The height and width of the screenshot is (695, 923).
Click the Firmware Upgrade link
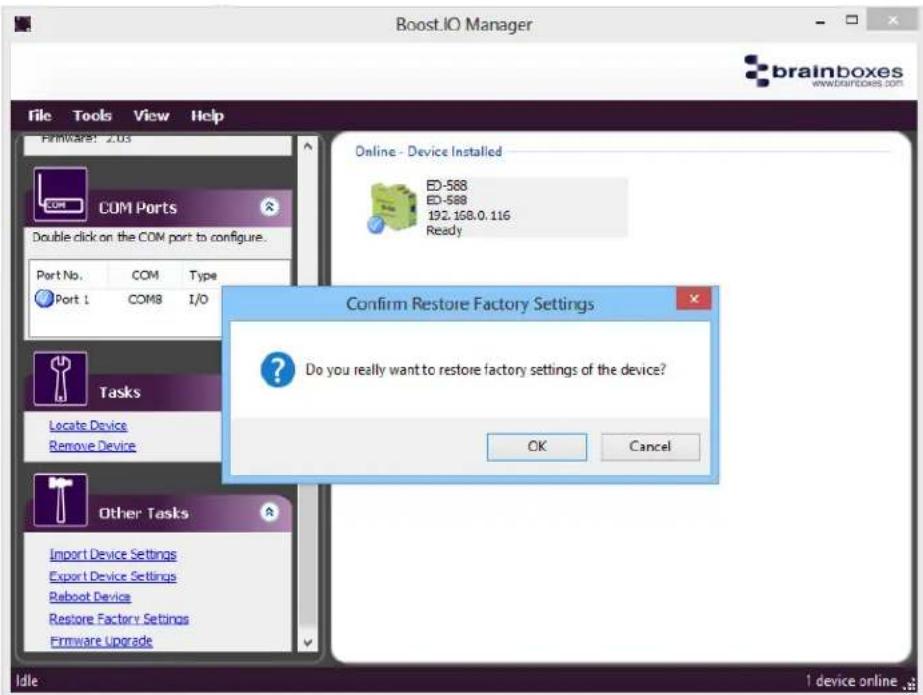pyautogui.click(x=101, y=641)
